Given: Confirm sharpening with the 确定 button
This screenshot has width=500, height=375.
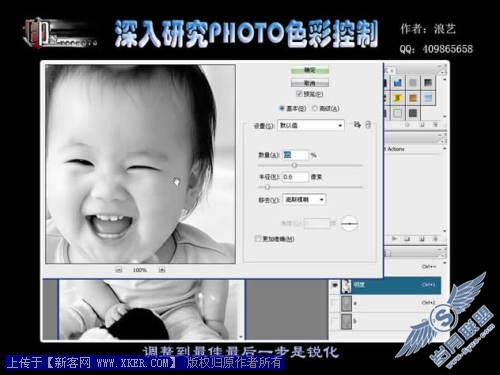Looking at the screenshot, I should (310, 70).
